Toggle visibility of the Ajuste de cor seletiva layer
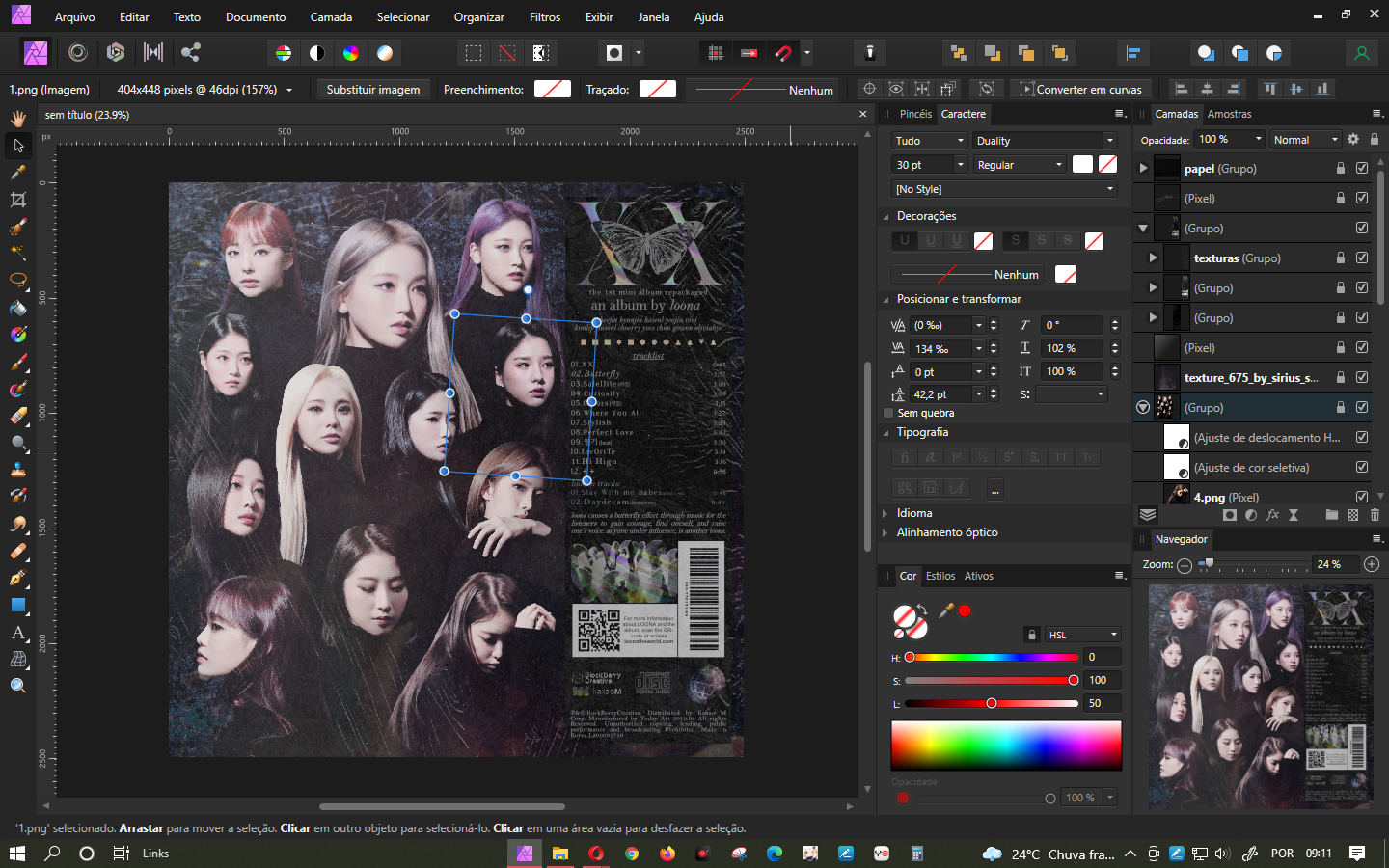 (x=1362, y=467)
